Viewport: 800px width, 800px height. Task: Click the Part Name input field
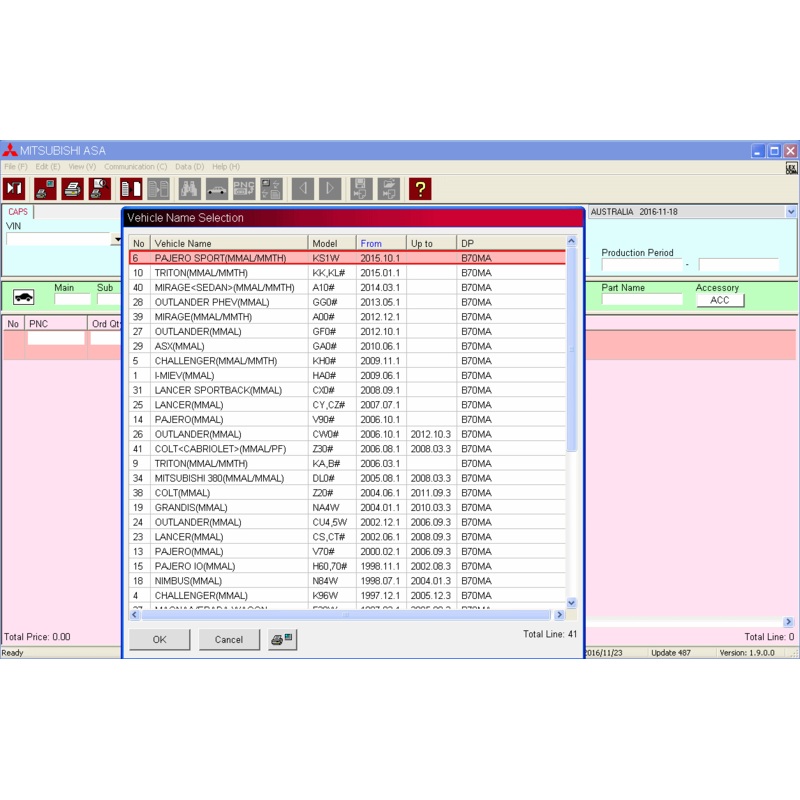642,299
